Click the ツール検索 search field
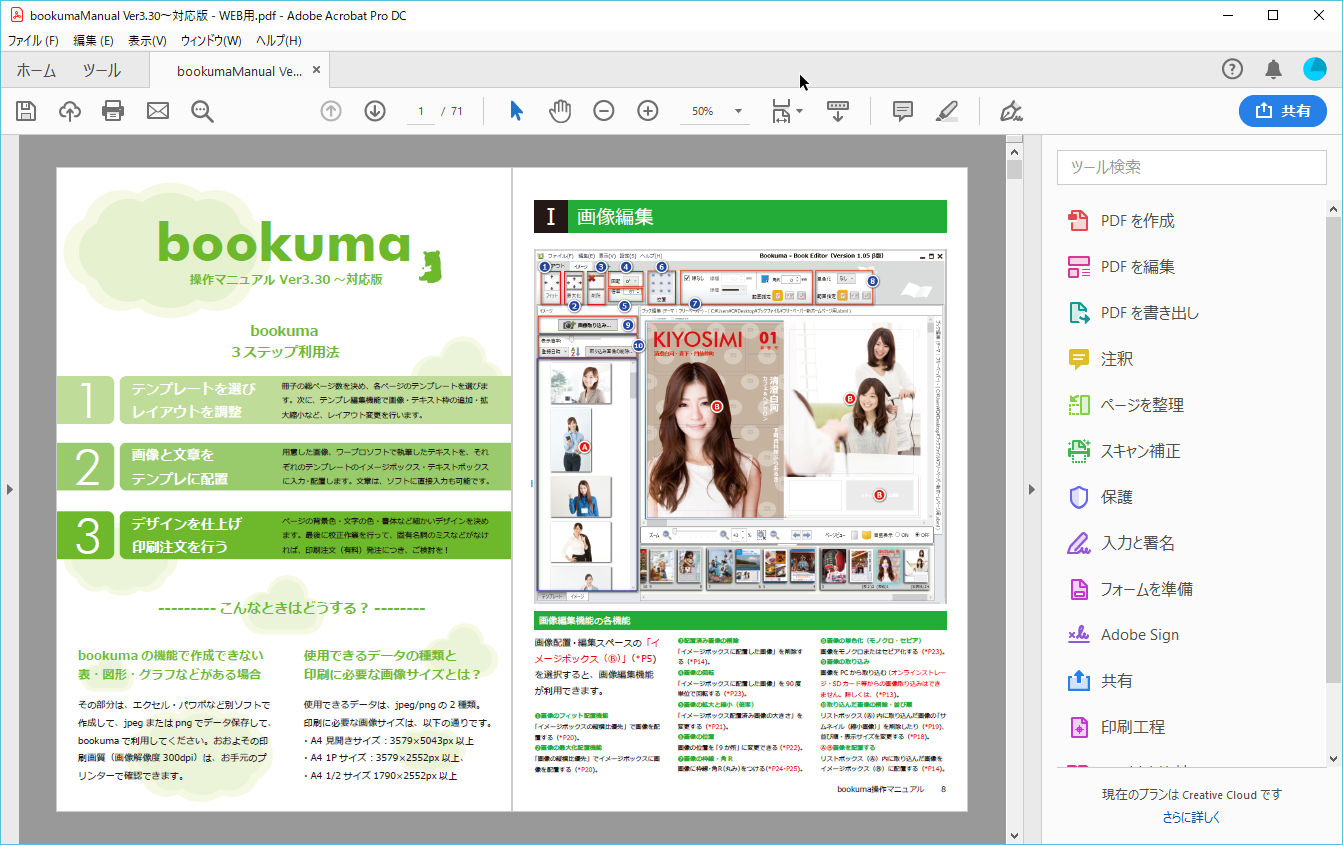Image resolution: width=1343 pixels, height=845 pixels. pos(1191,167)
